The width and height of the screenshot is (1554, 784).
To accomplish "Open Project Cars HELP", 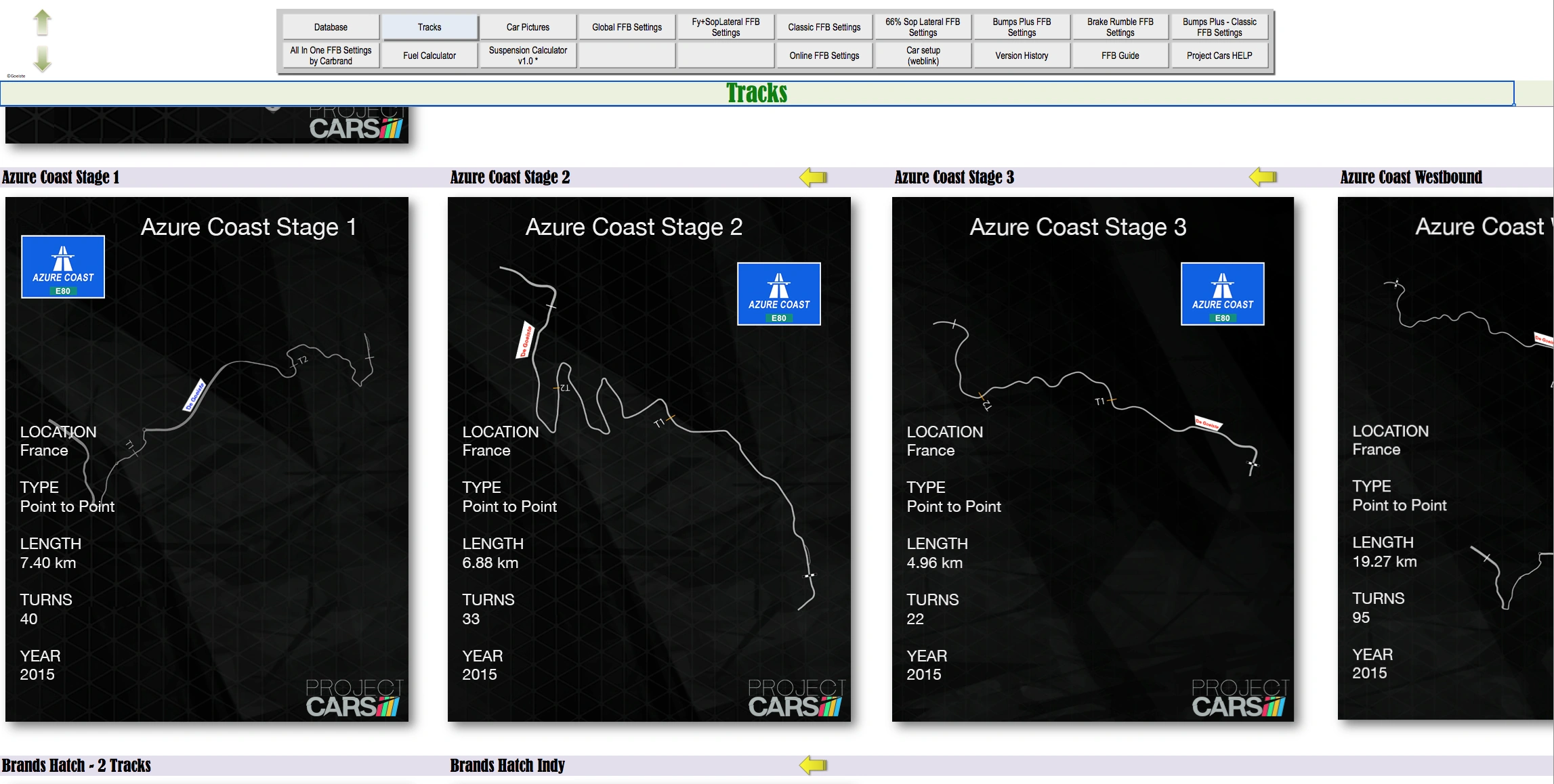I will 1219,56.
